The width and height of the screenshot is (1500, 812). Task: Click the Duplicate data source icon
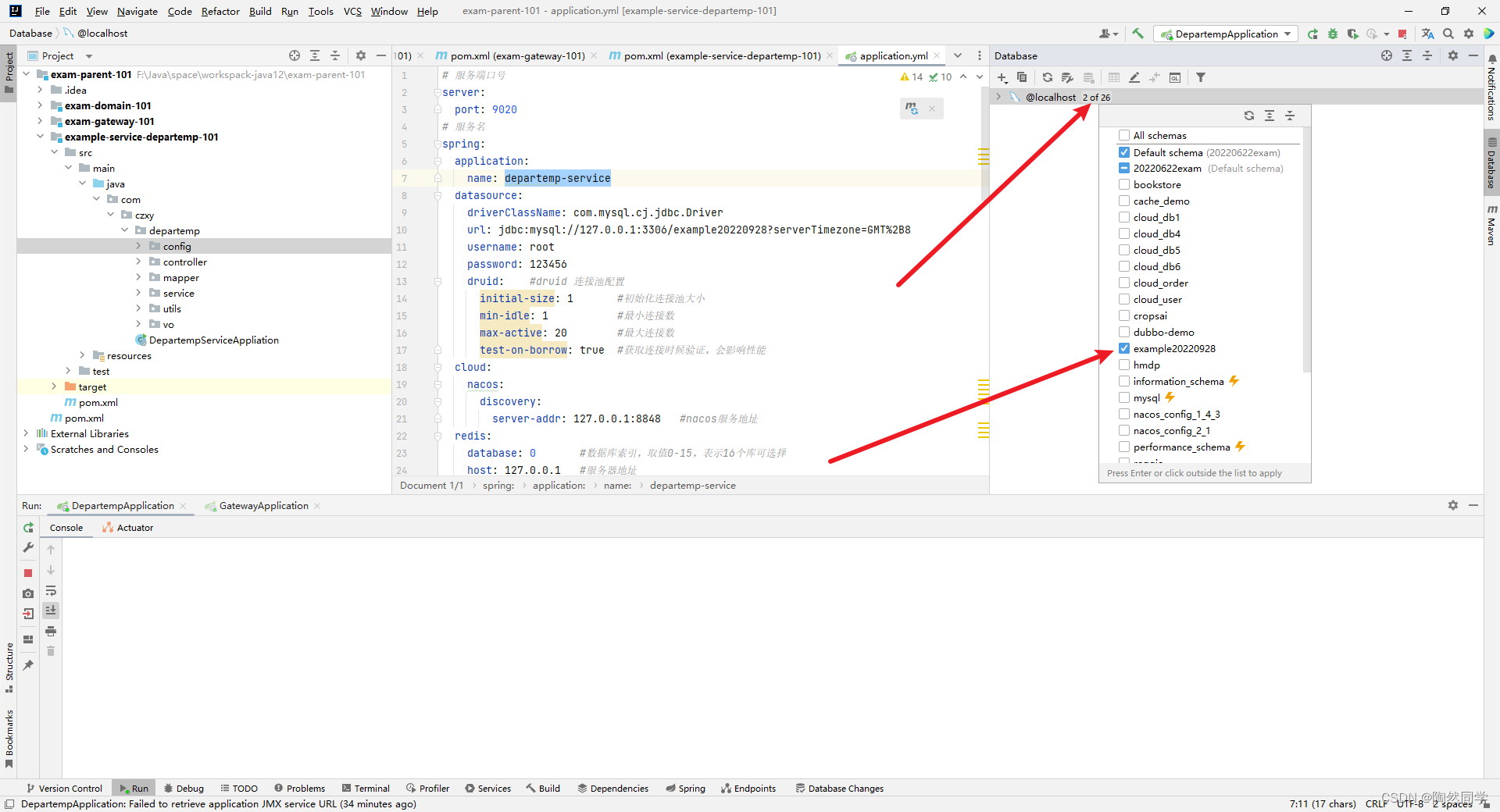tap(1022, 77)
